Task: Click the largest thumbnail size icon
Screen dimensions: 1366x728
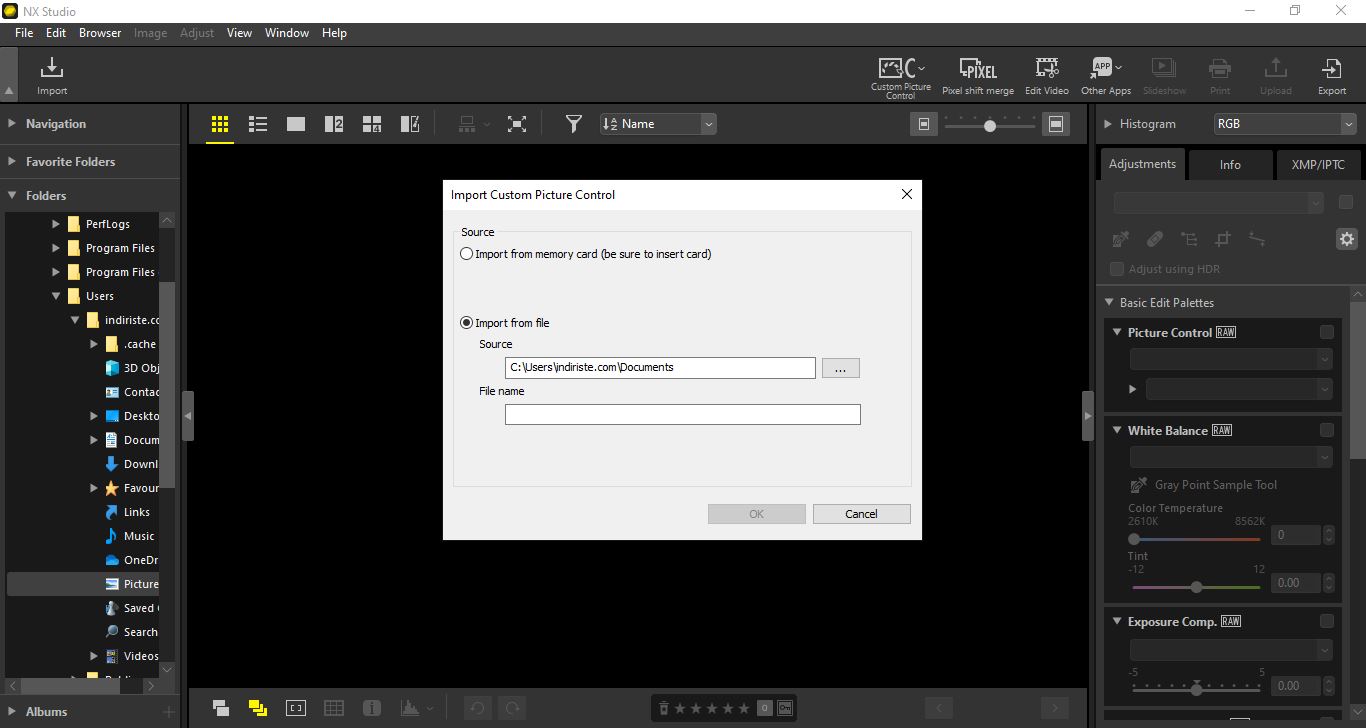Action: point(1055,124)
